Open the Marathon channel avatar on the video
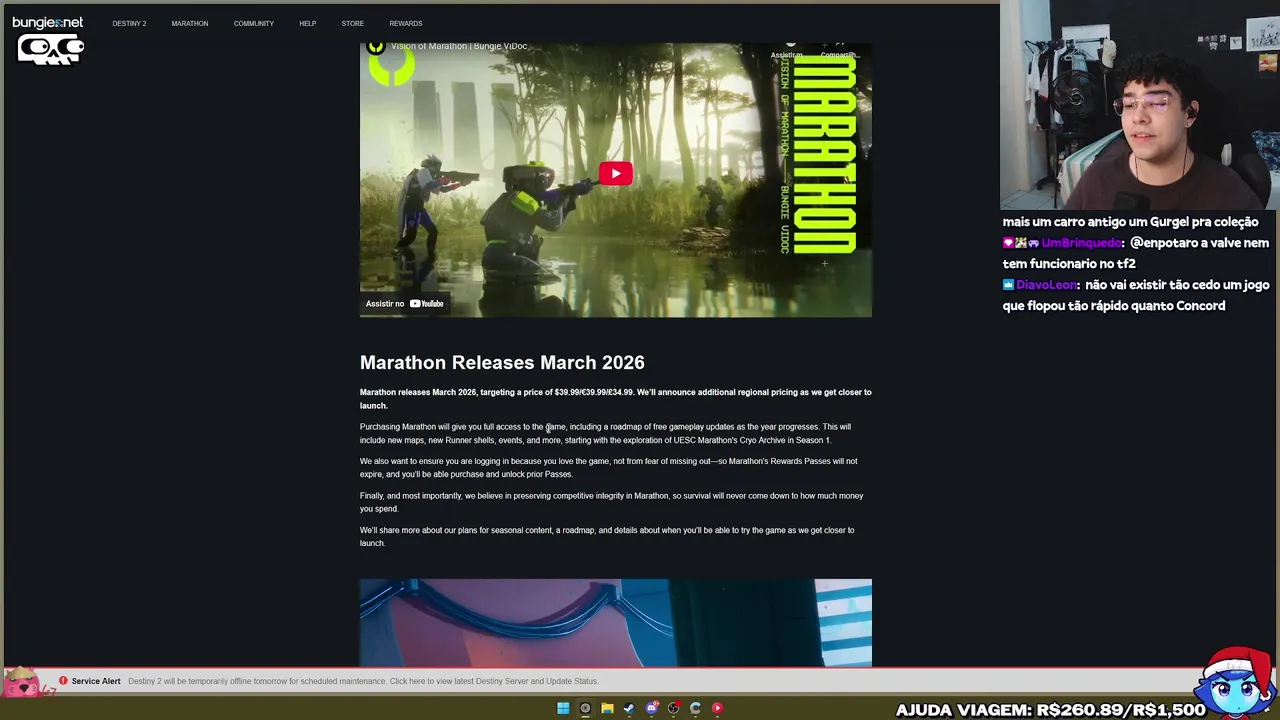Screen dimensions: 1280x720 coord(375,46)
